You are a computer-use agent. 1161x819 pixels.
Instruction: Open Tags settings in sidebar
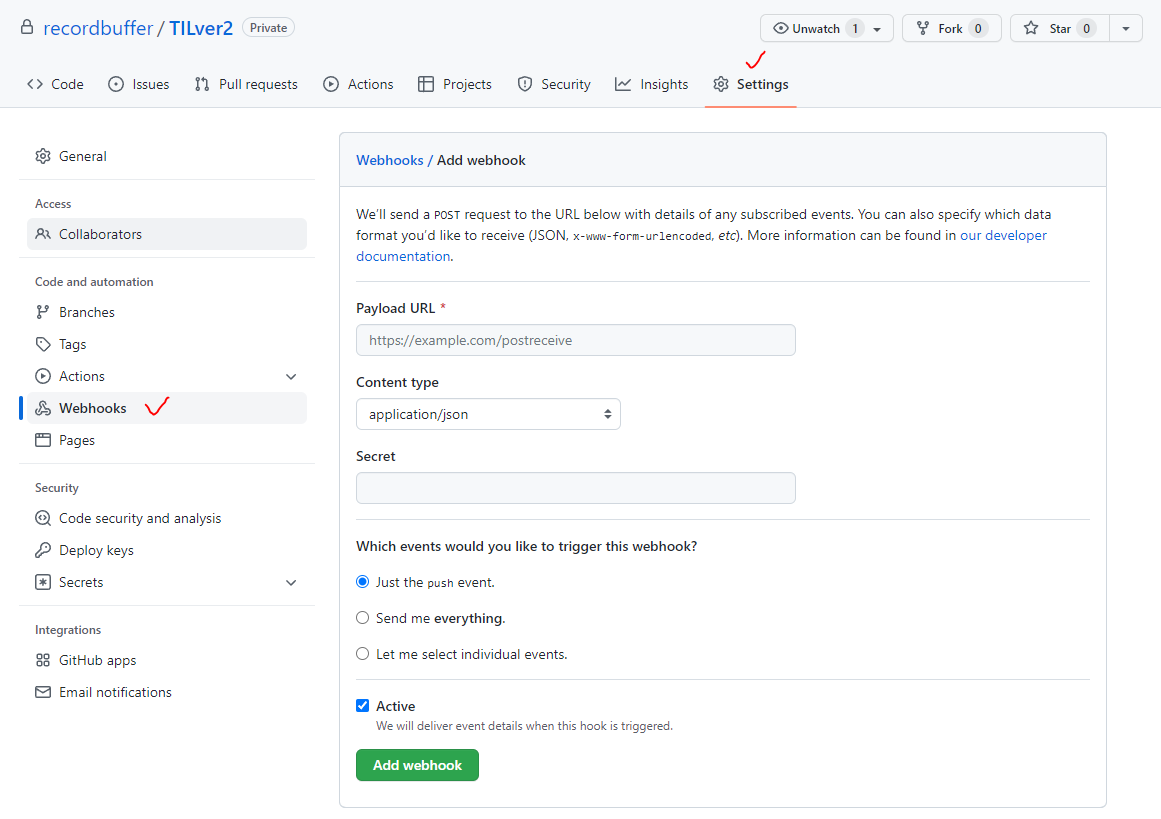click(167, 344)
